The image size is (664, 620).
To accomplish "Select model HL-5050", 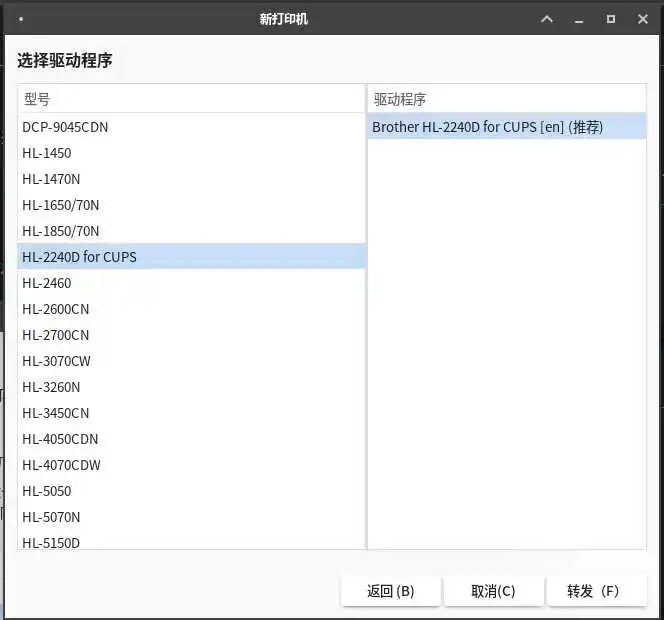I will tap(191, 491).
